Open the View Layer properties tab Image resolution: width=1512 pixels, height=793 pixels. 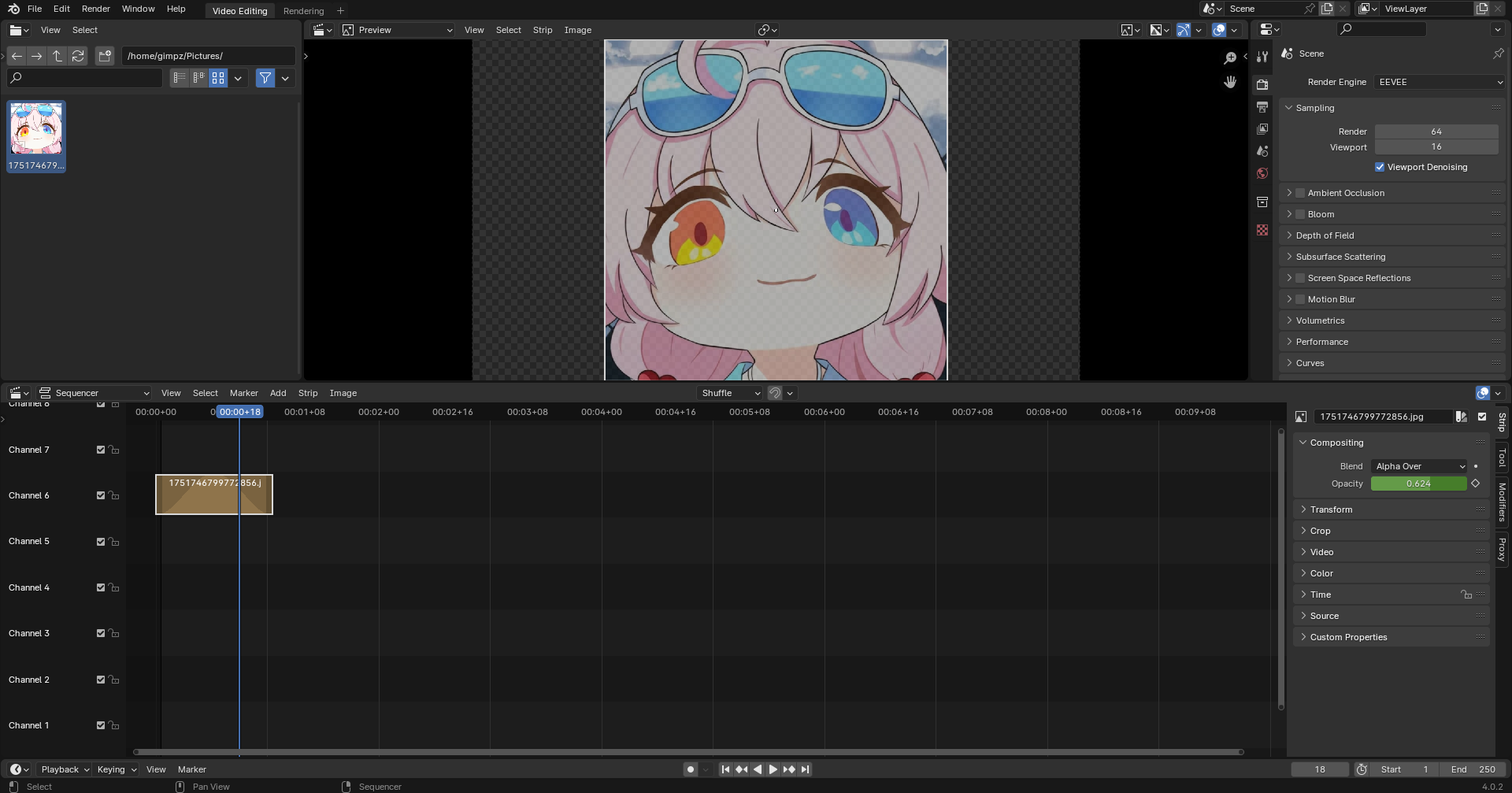pos(1262,129)
